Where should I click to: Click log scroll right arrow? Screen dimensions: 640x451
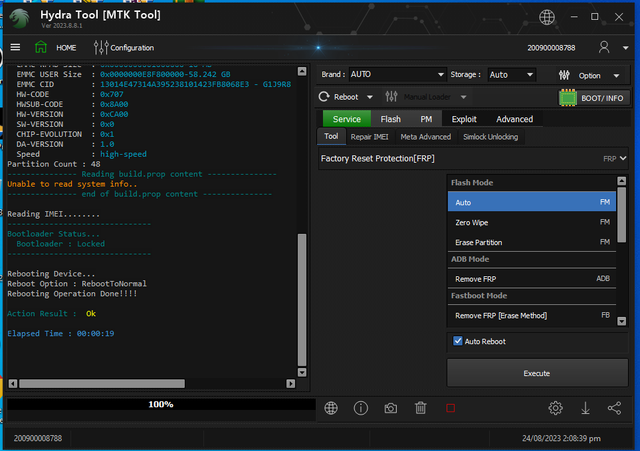(291, 384)
